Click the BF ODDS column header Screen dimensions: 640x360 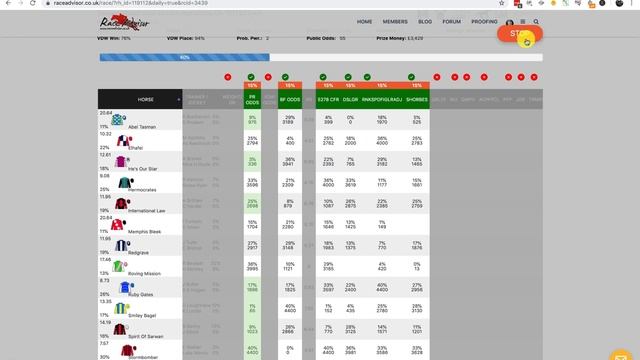[x=290, y=100]
